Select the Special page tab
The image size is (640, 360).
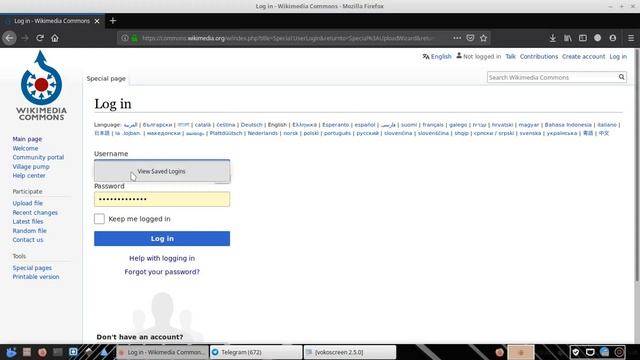pyautogui.click(x=106, y=78)
